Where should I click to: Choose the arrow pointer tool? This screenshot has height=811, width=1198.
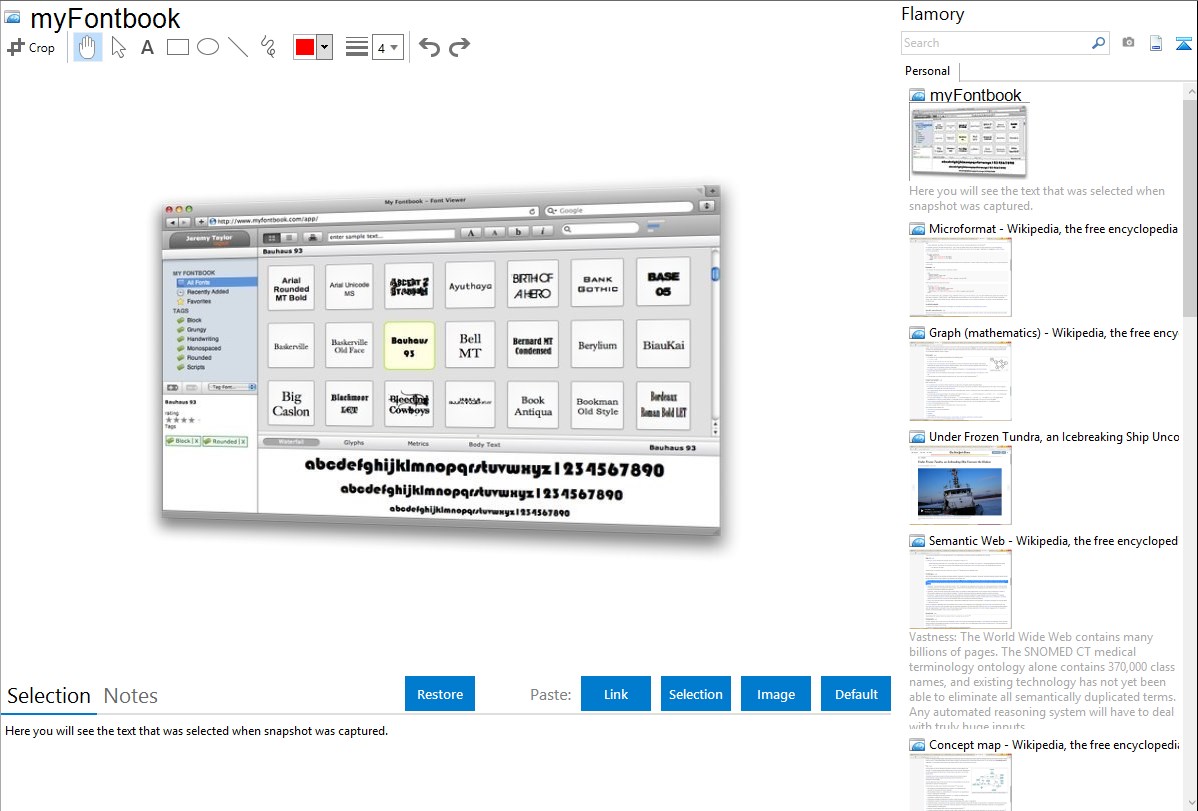coord(118,47)
